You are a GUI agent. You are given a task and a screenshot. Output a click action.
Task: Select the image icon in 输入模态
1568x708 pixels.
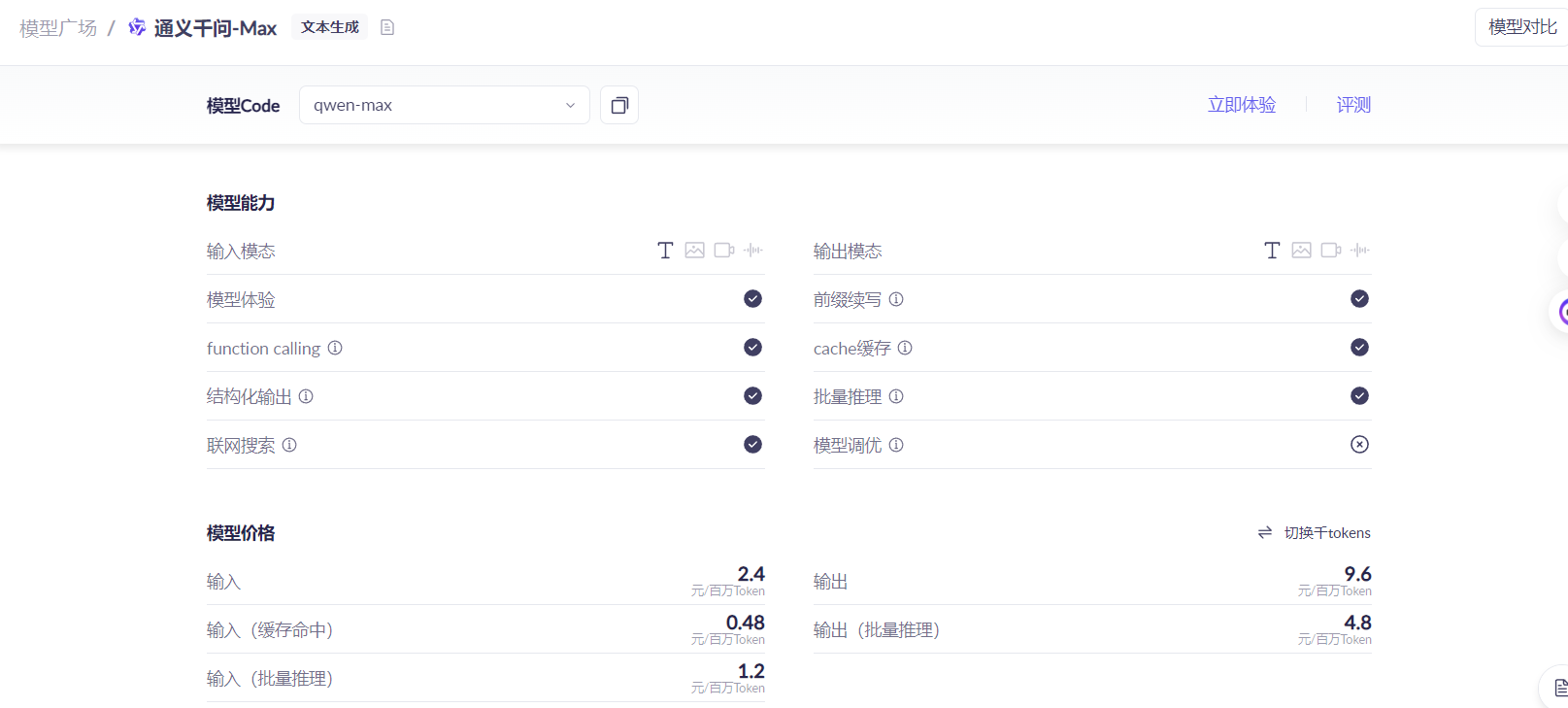point(694,251)
